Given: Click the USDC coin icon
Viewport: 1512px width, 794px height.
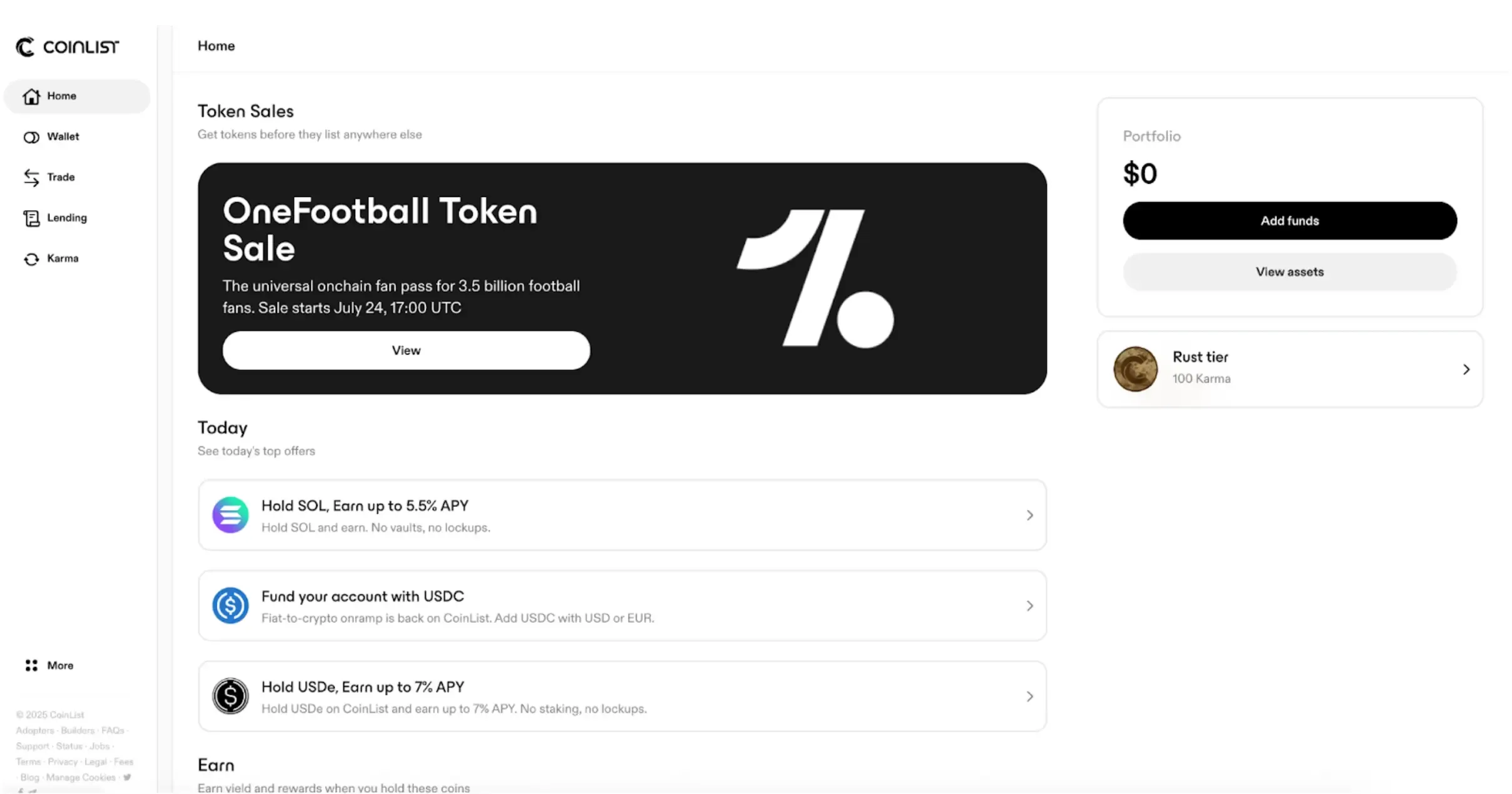Looking at the screenshot, I should [x=230, y=605].
